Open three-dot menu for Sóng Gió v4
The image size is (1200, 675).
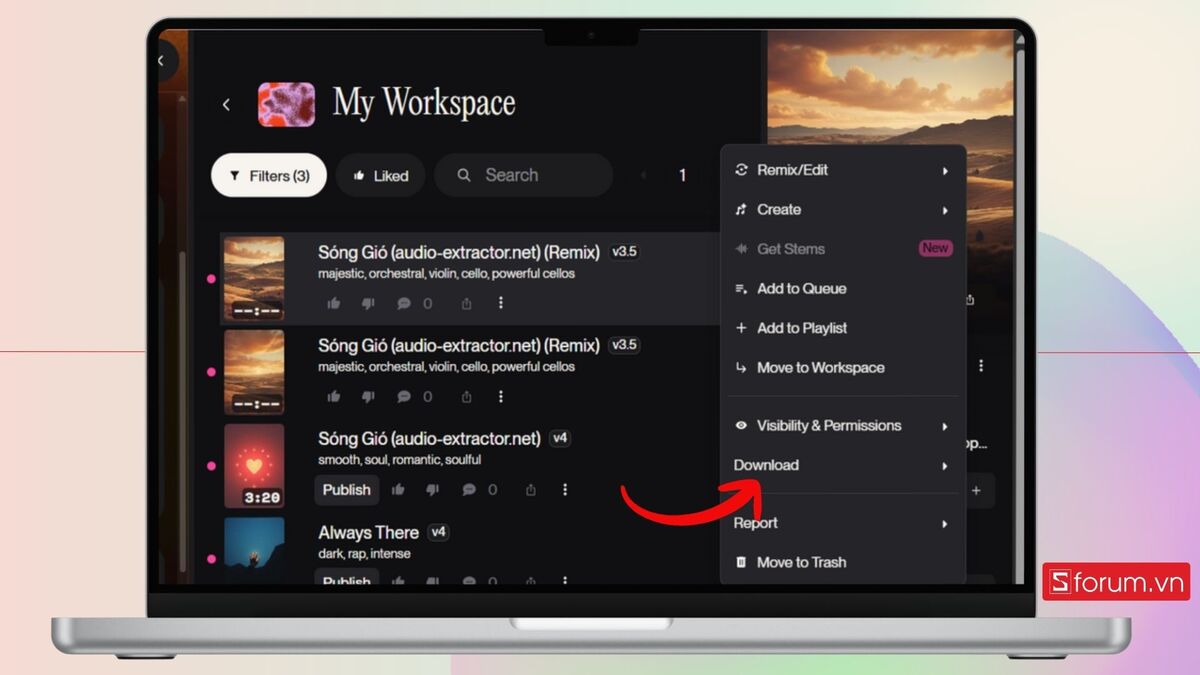pyautogui.click(x=565, y=490)
